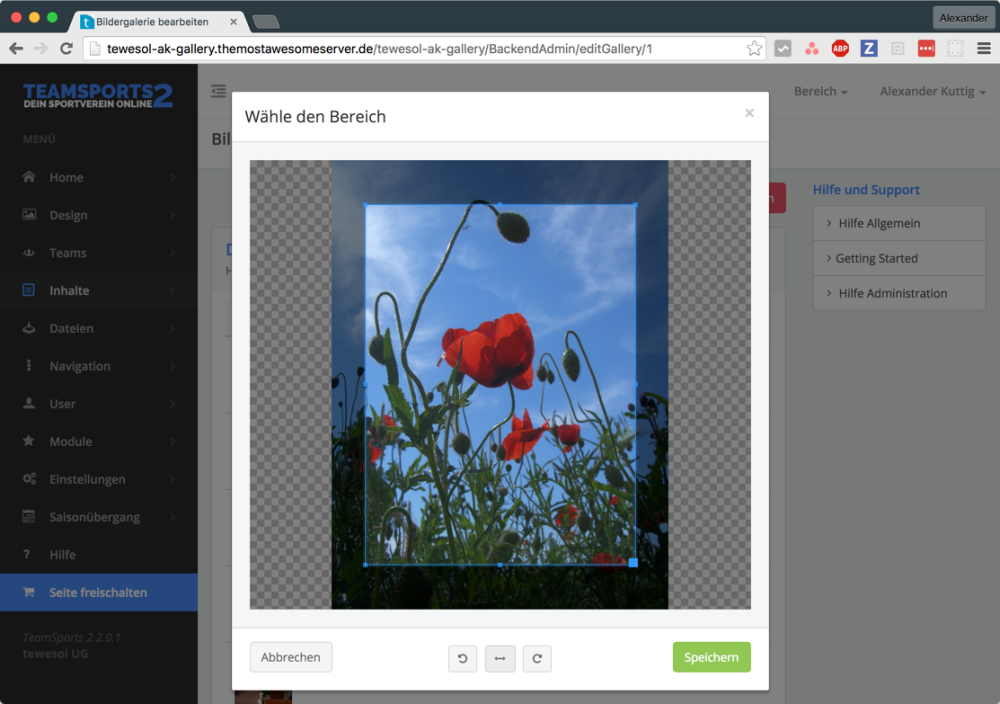Bookmark page with the star icon
This screenshot has height=704, width=1000.
(754, 48)
